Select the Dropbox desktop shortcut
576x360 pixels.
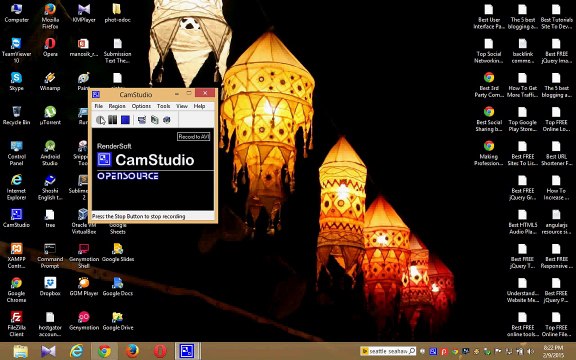pyautogui.click(x=50, y=287)
